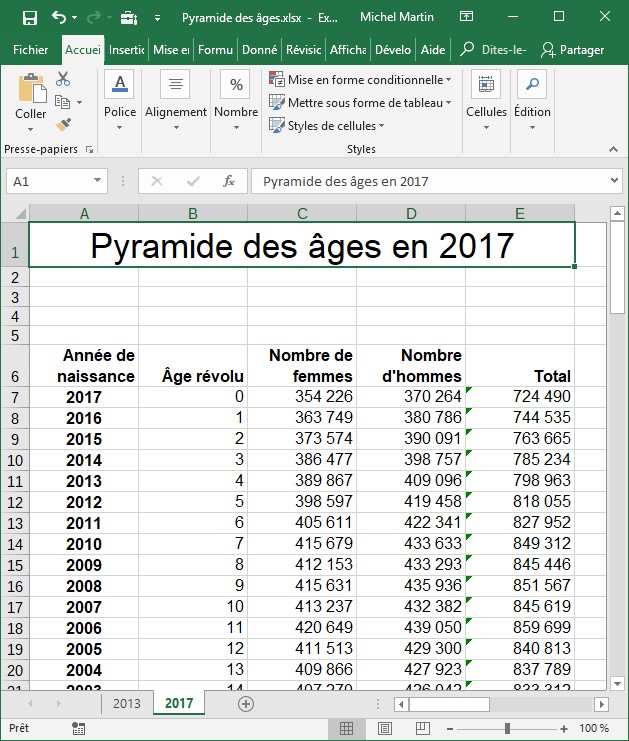Click the Cut scissors icon
Image resolution: width=629 pixels, height=741 pixels.
pos(64,79)
